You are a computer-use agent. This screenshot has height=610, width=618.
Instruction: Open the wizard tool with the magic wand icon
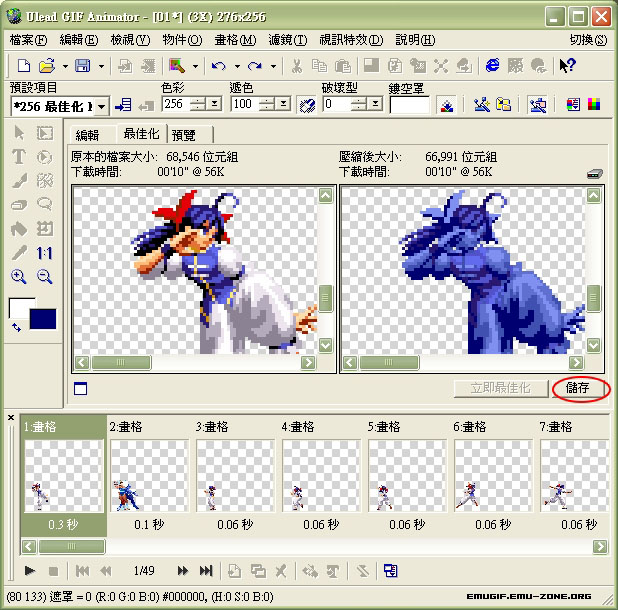click(177, 65)
